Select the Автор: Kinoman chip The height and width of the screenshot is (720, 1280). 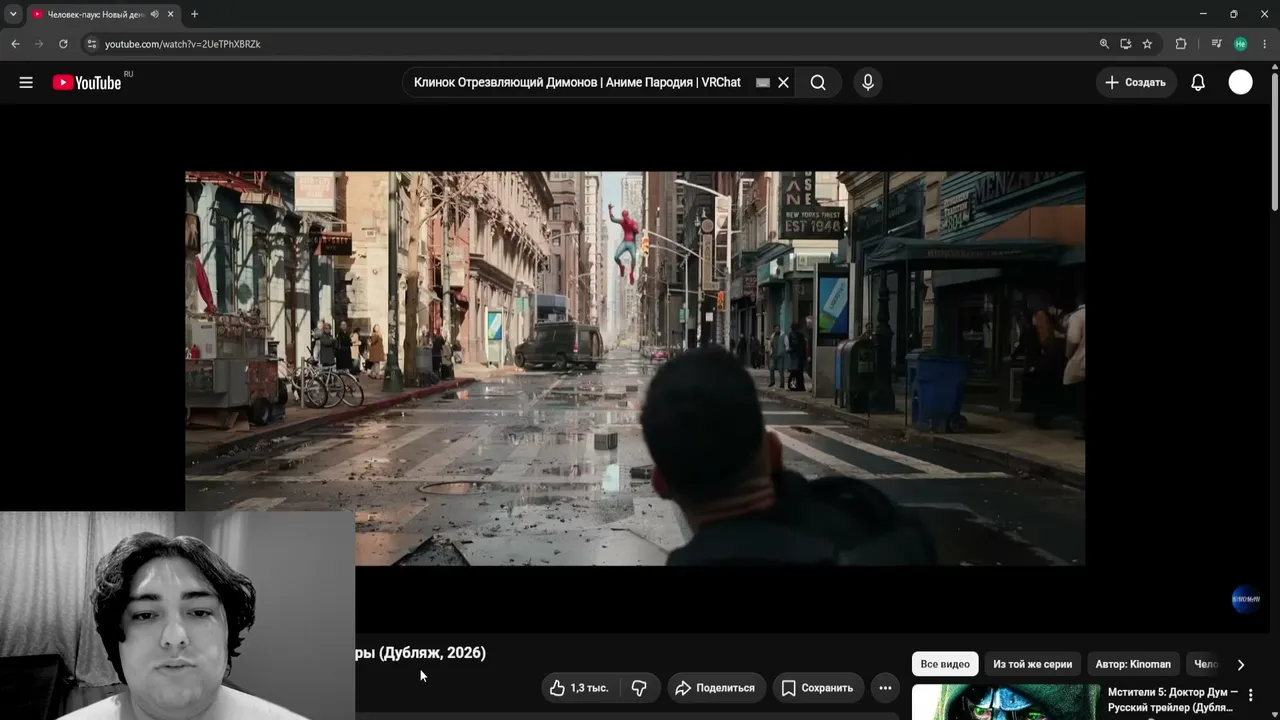point(1133,664)
